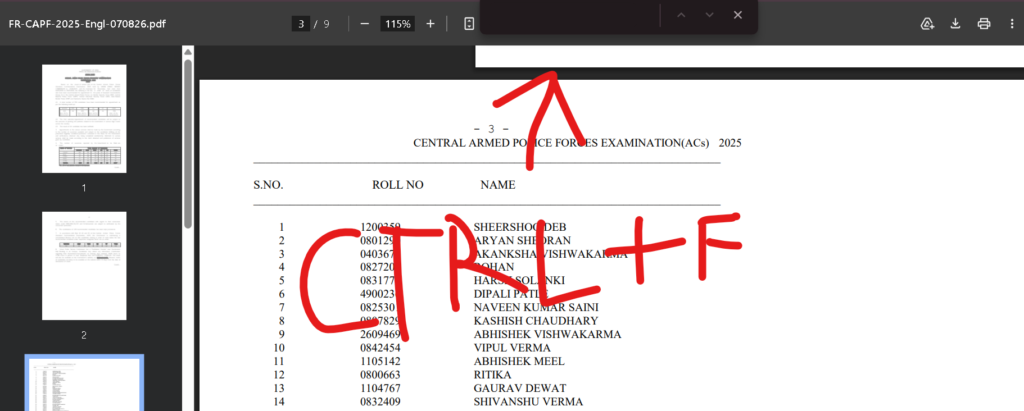The width and height of the screenshot is (1024, 411).
Task: Select the highlighted page 3 thumbnail
Action: tap(84, 384)
